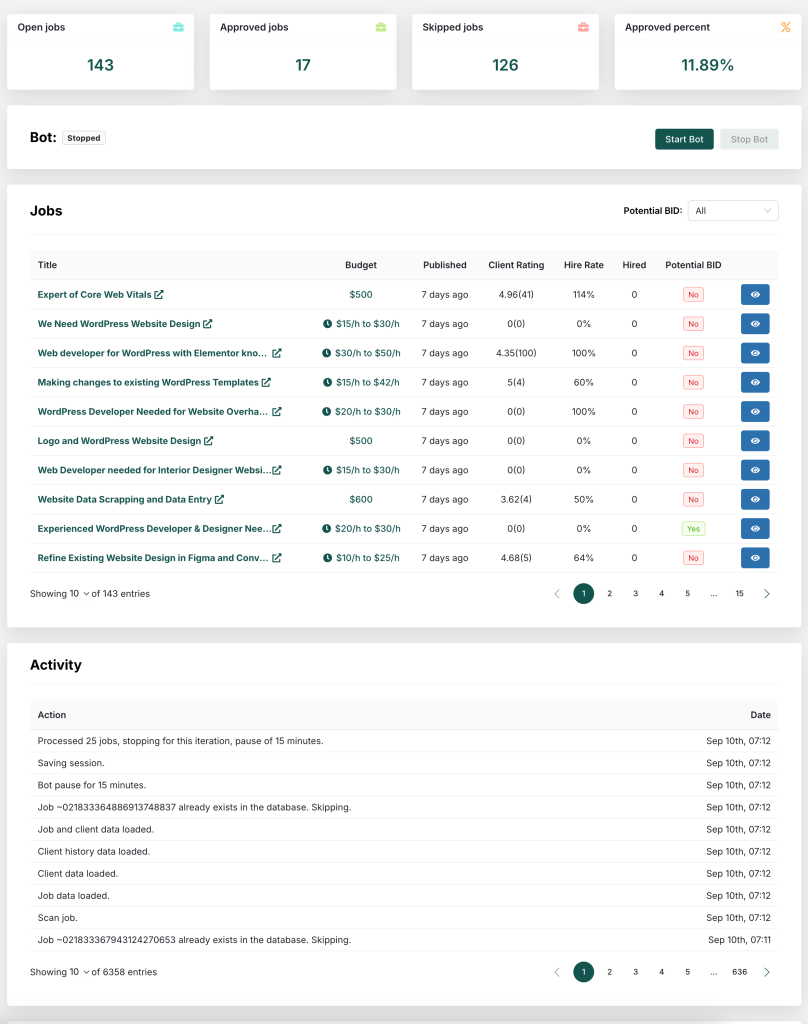Open the Potential BID filter dropdown

734,210
